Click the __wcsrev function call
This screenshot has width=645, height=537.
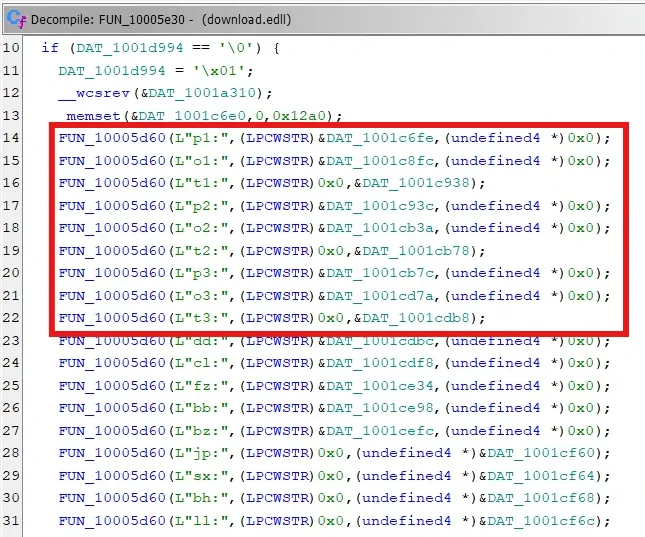(x=94, y=93)
